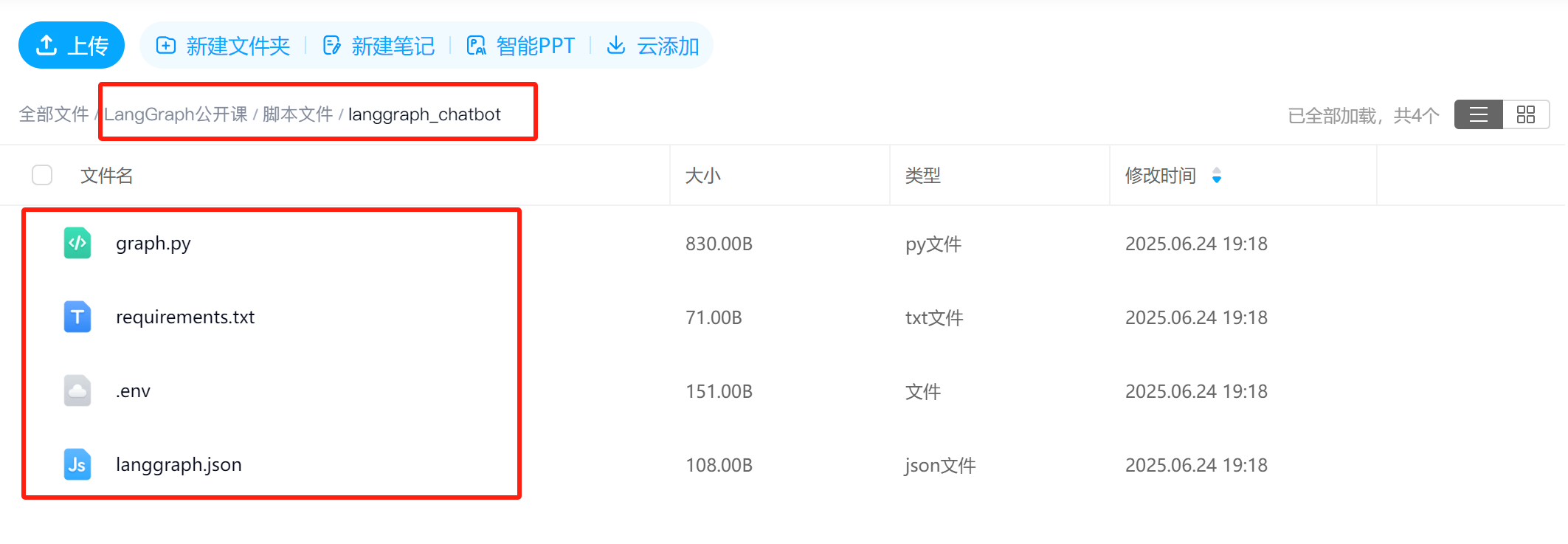Image resolution: width=1568 pixels, height=544 pixels.
Task: Create a new folder with 新建文件夹
Action: [x=223, y=46]
